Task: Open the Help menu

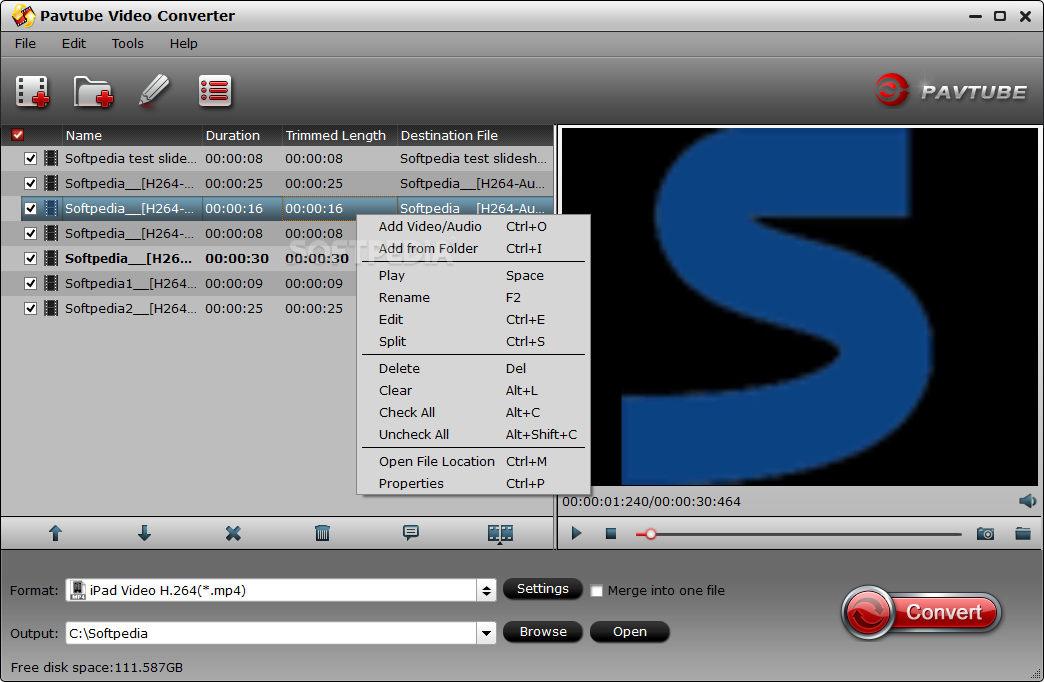Action: point(183,43)
